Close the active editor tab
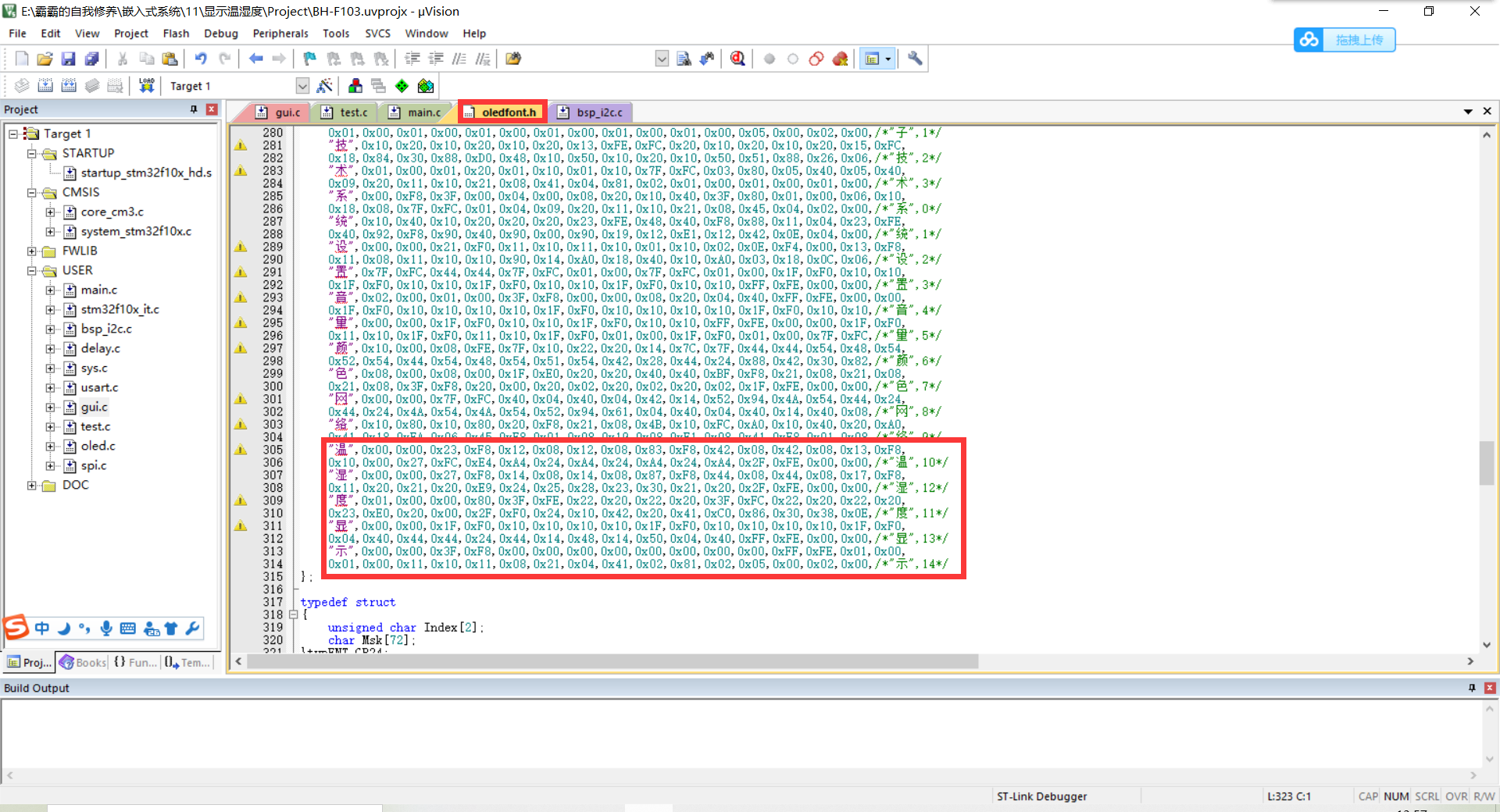1500x812 pixels. pyautogui.click(x=1487, y=112)
